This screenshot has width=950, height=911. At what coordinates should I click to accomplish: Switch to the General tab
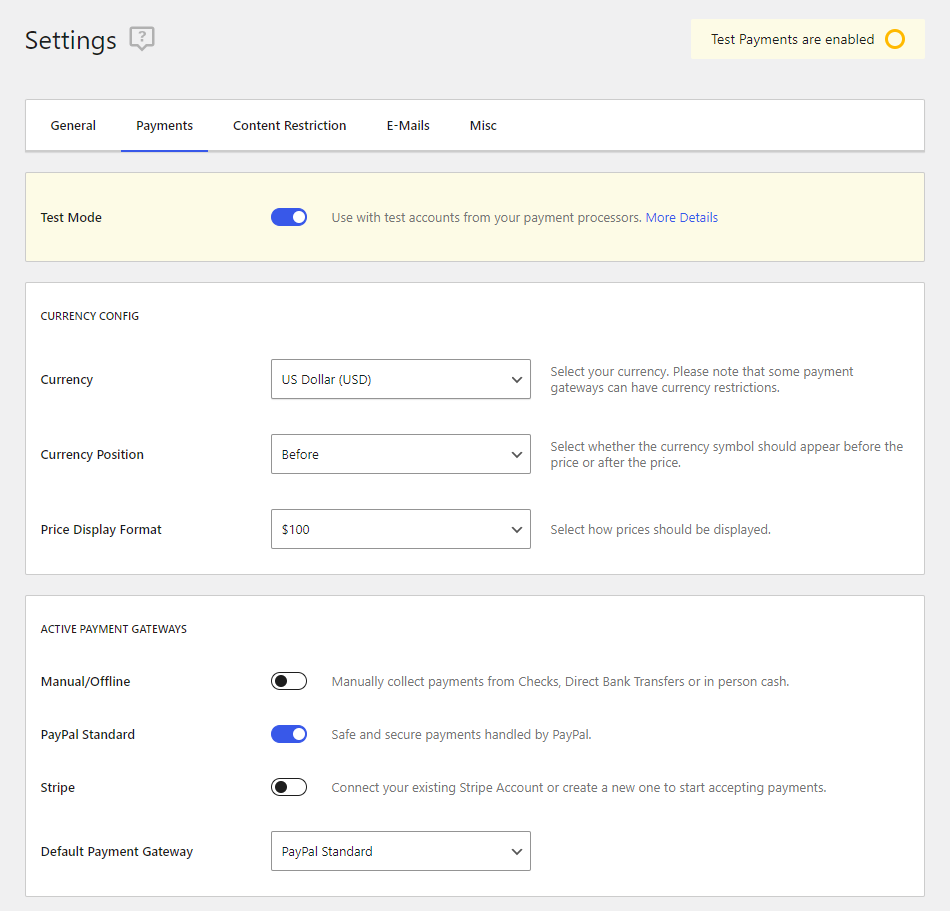pyautogui.click(x=73, y=125)
